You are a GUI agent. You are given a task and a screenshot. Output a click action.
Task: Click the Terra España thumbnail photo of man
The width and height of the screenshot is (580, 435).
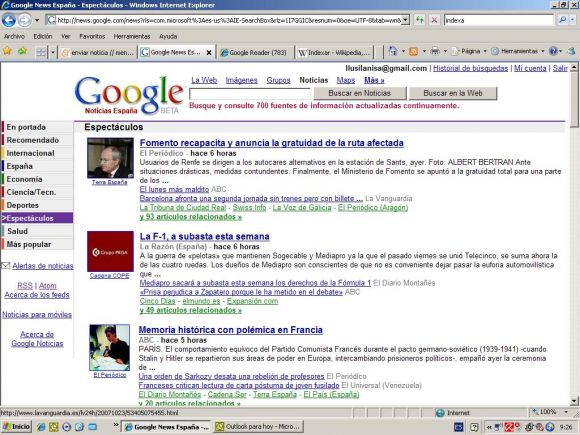pos(110,158)
